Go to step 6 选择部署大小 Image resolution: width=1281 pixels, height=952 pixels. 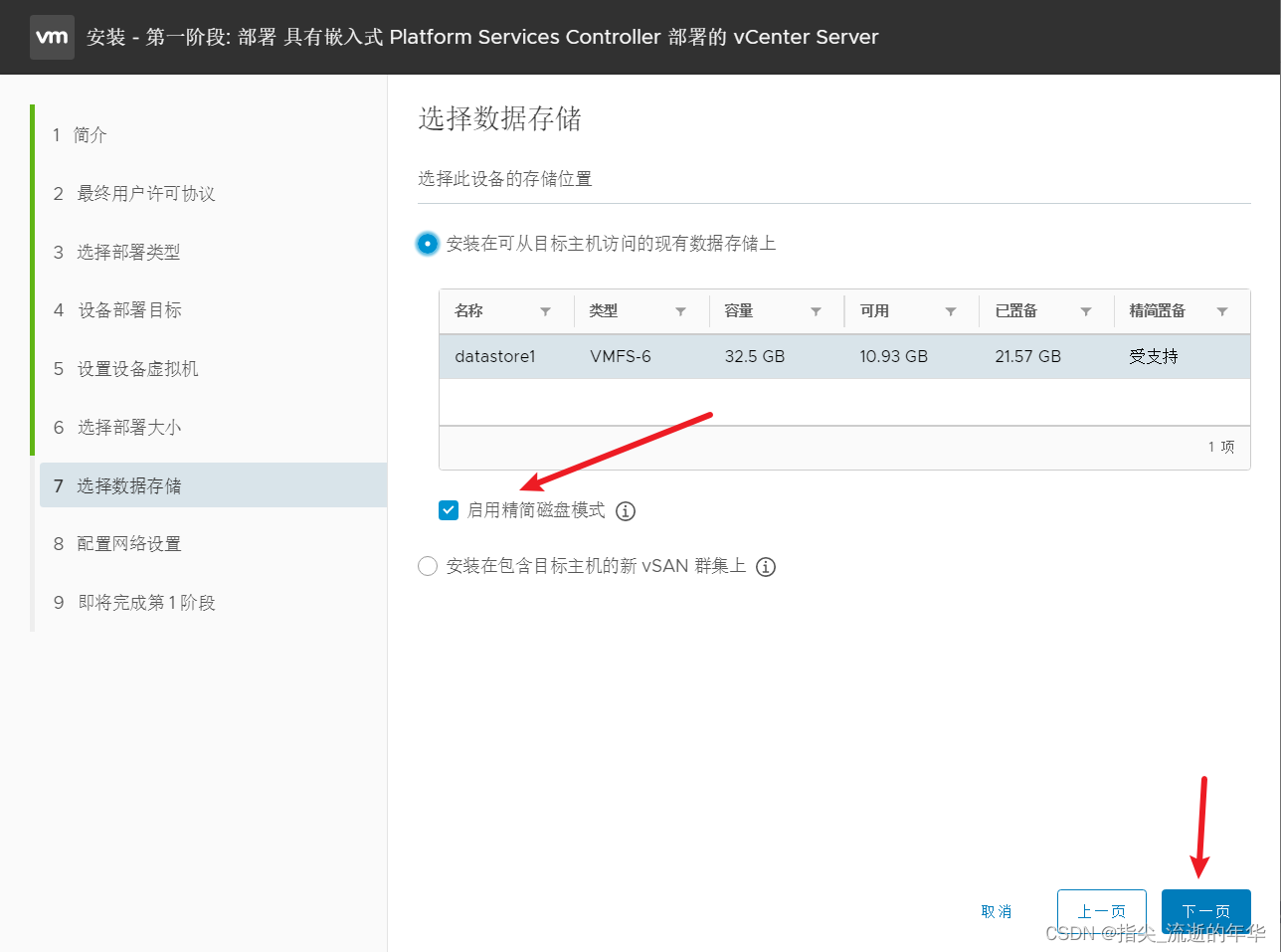117,428
